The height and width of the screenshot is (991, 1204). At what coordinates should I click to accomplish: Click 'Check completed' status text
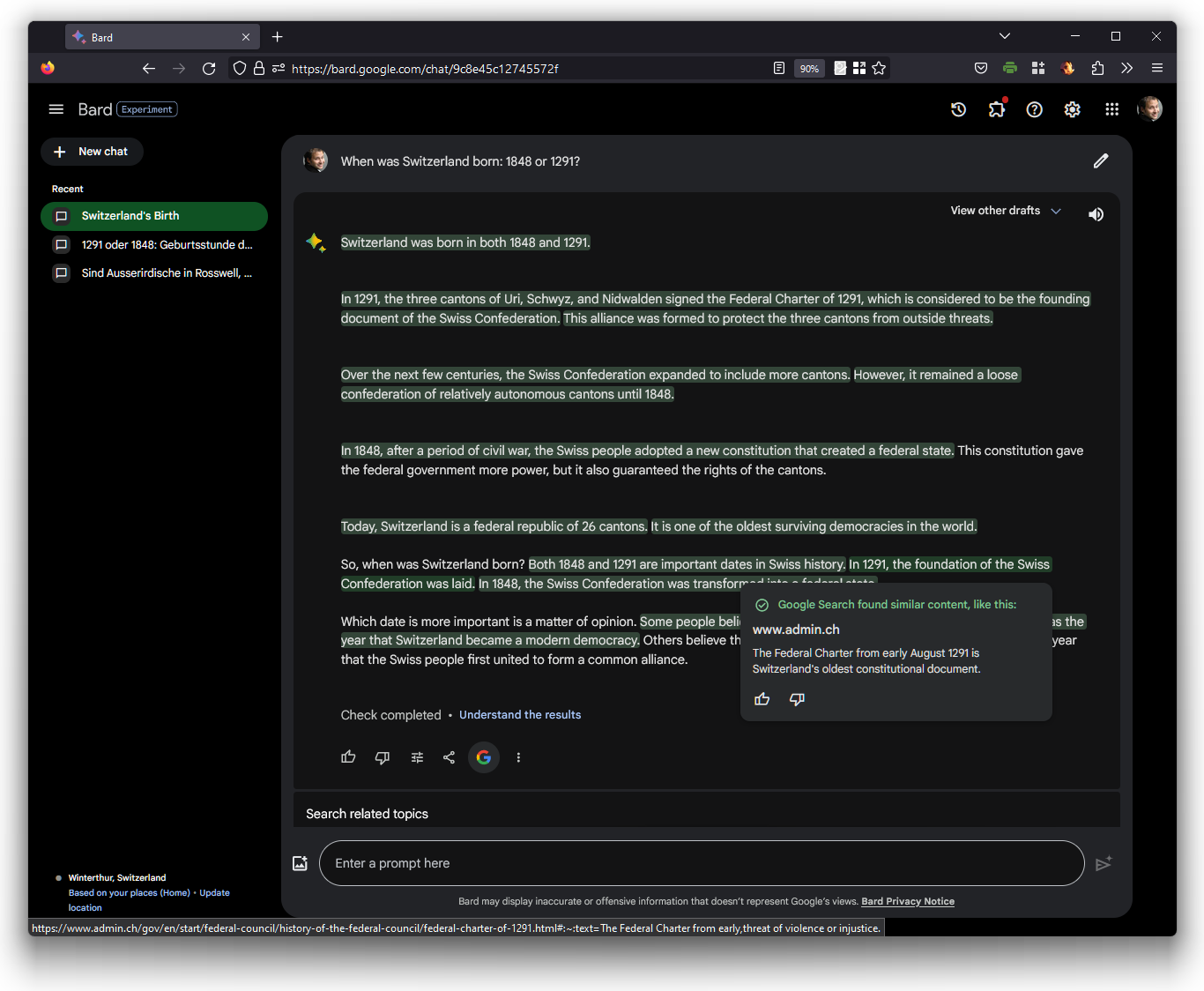click(x=390, y=715)
